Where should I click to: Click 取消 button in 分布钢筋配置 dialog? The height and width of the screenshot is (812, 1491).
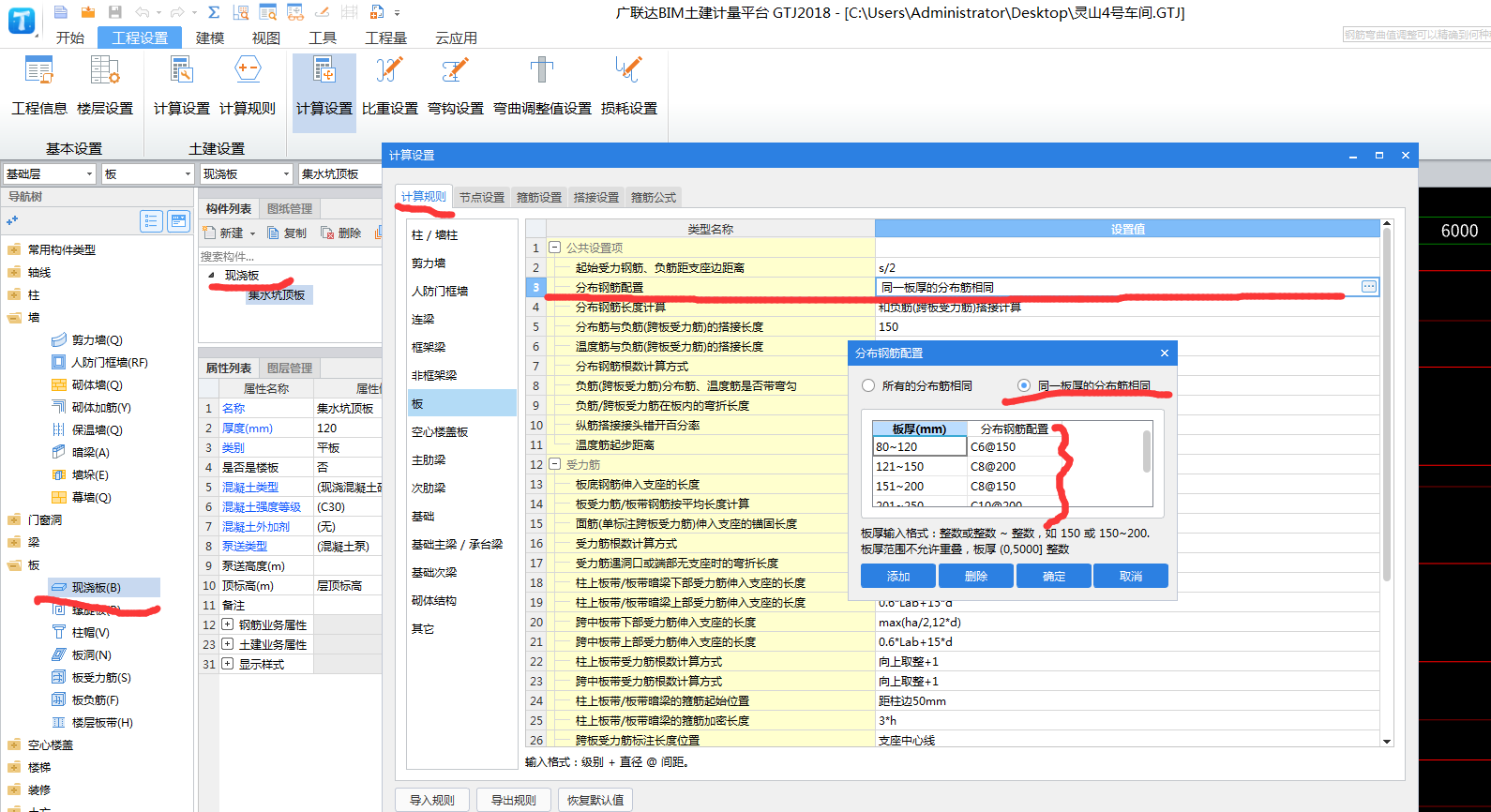pyautogui.click(x=1131, y=576)
